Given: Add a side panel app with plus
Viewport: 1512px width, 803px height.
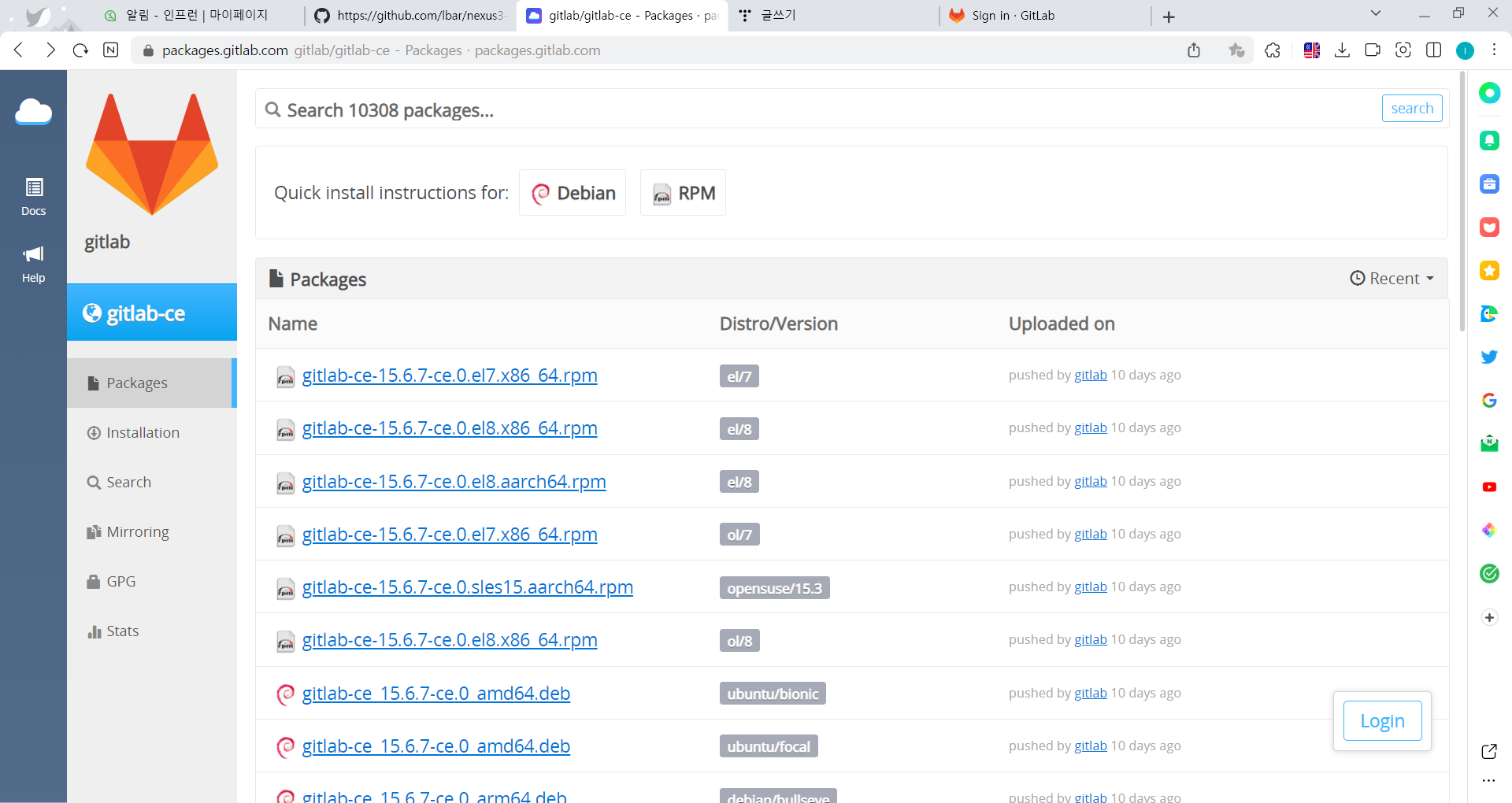Looking at the screenshot, I should tap(1489, 617).
